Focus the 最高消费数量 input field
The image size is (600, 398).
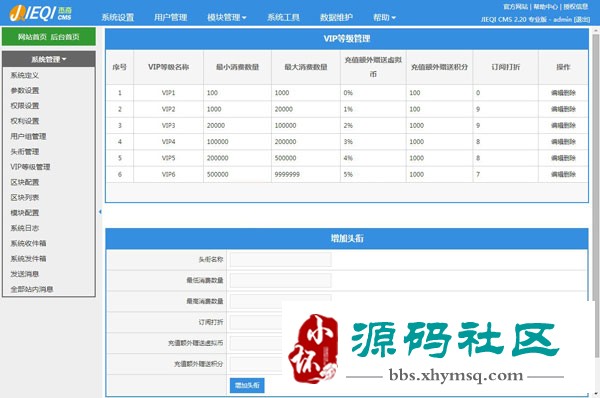click(280, 301)
